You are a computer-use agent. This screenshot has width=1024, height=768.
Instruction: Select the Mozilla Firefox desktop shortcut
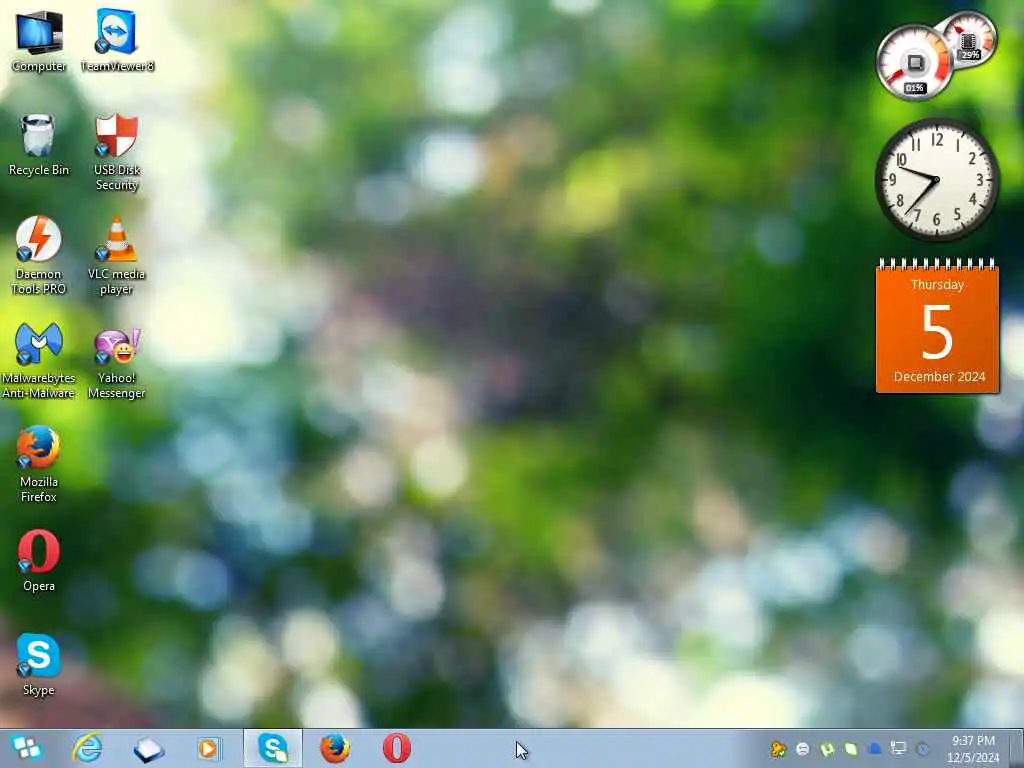coord(39,464)
